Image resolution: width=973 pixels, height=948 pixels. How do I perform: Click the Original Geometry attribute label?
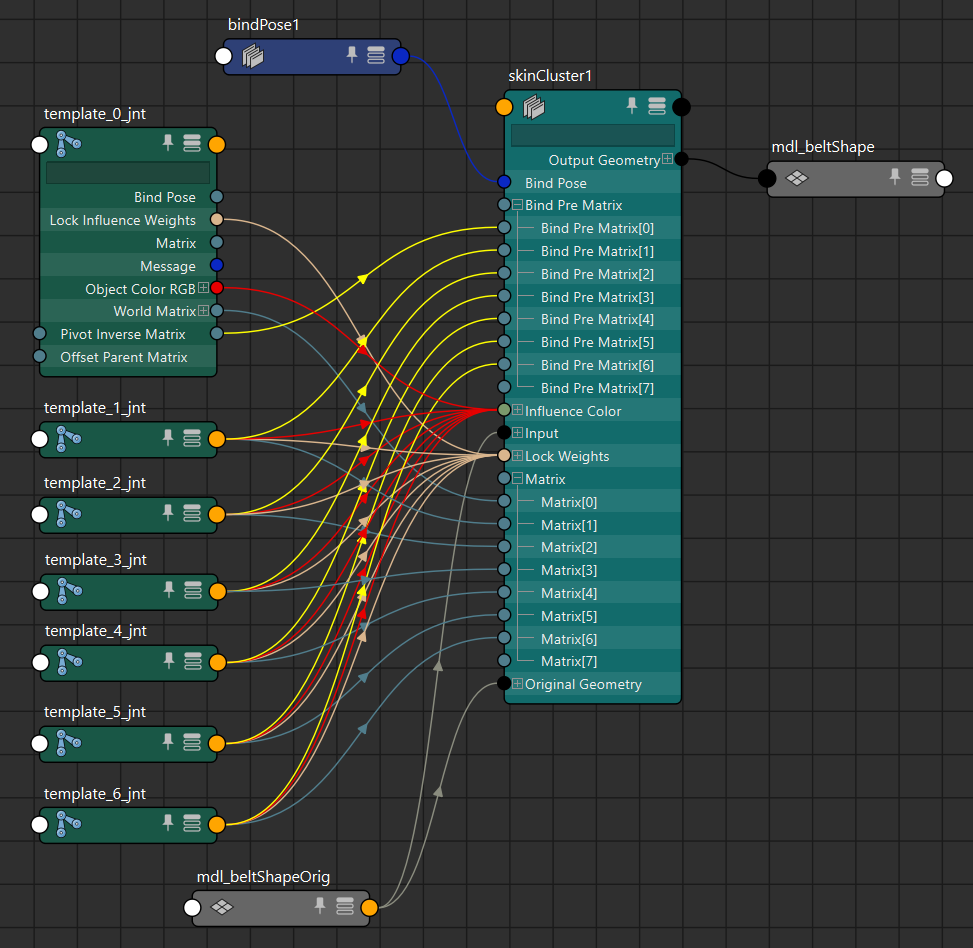point(583,684)
